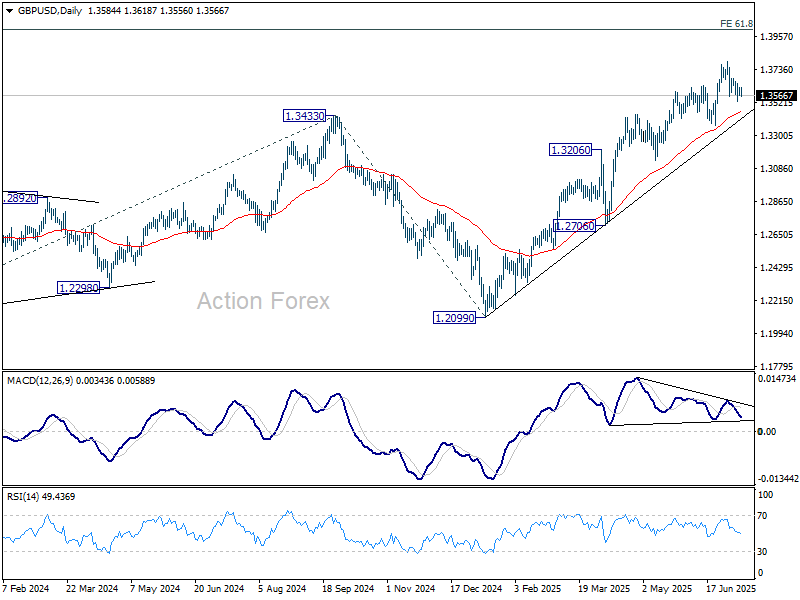Click the 1.22980 price label
The image size is (800, 600).
77,288
